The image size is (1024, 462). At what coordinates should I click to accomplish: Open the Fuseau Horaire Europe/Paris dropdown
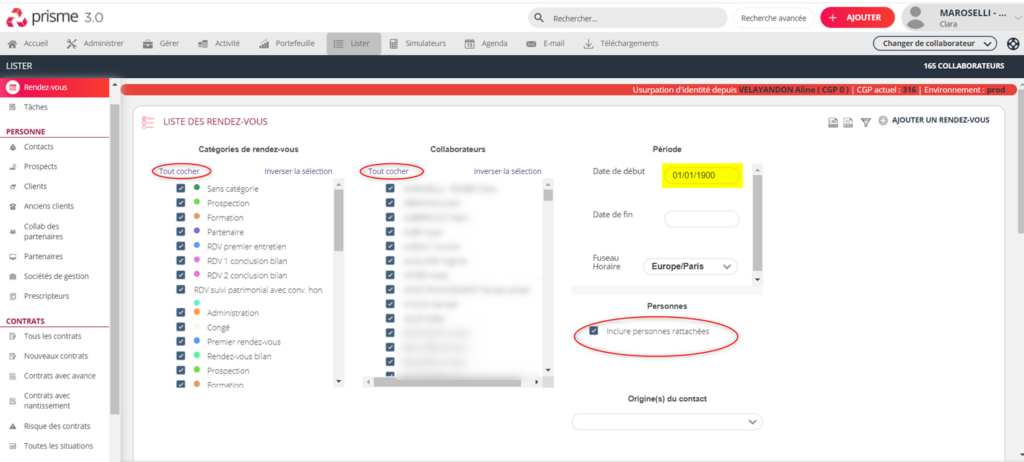693,267
